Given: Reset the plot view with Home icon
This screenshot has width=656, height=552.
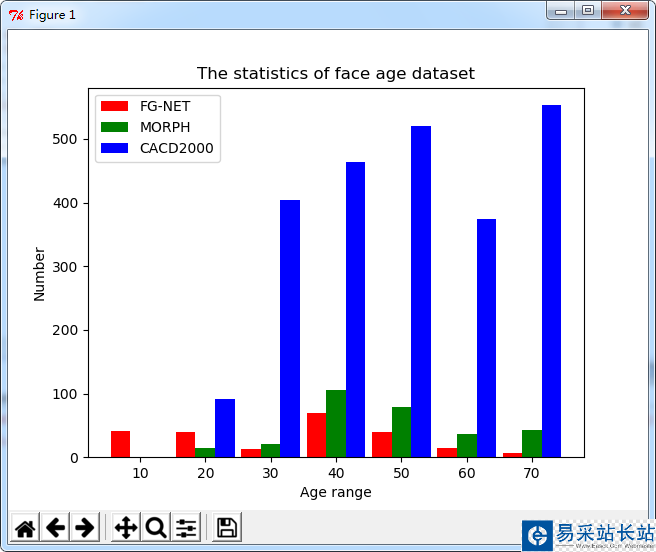Looking at the screenshot, I should 25,527.
